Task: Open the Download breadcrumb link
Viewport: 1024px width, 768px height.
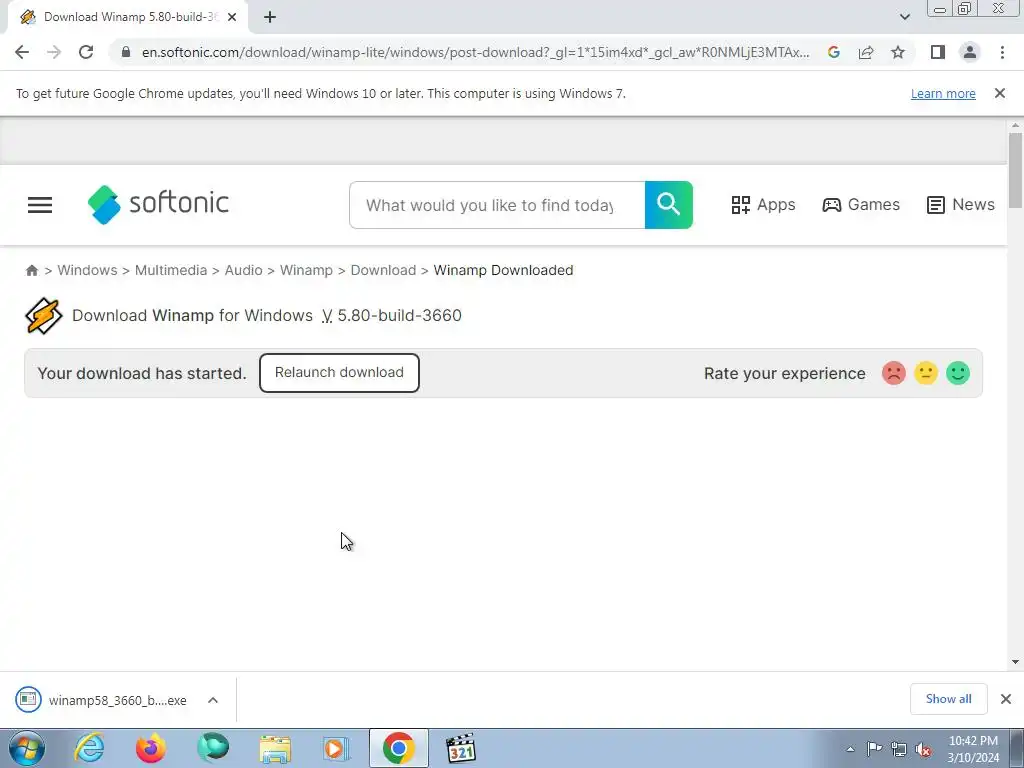Action: pyautogui.click(x=383, y=270)
